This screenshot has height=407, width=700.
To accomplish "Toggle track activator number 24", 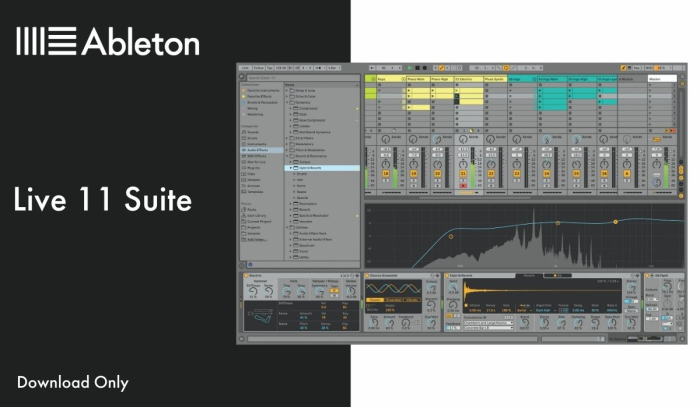I will 547,173.
